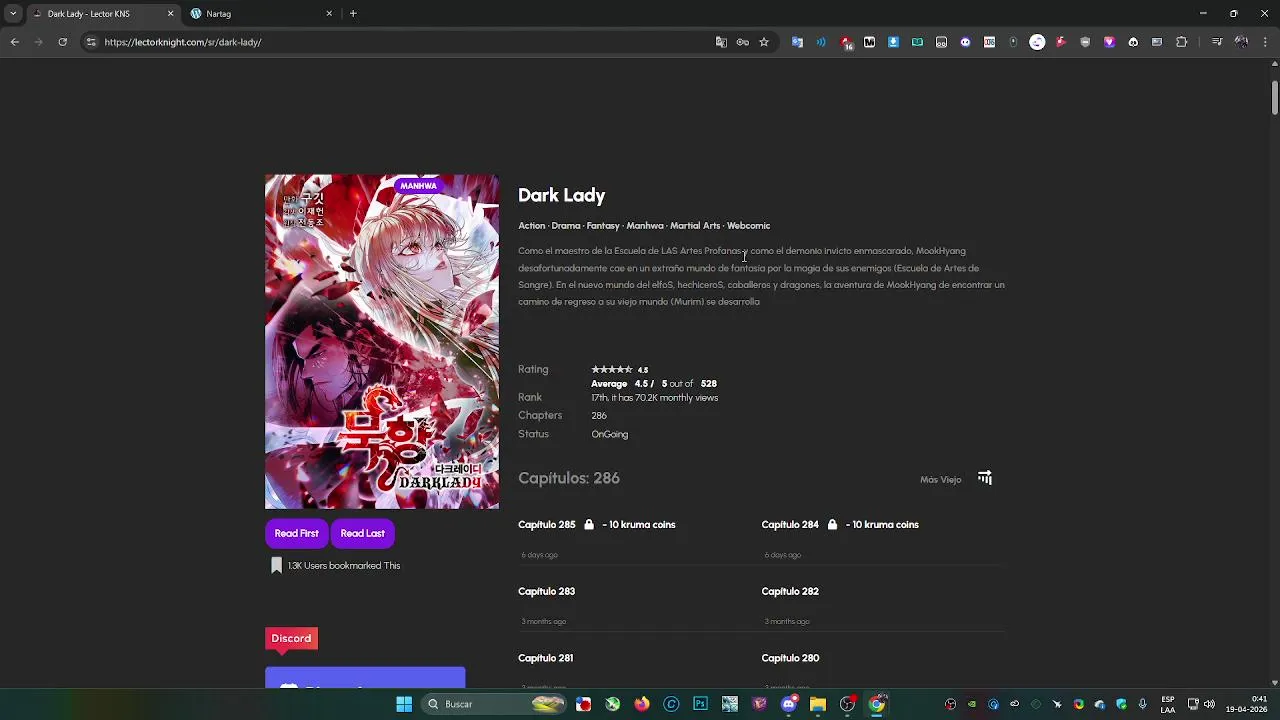
Task: Click the Chrome profile avatar
Action: (1241, 42)
